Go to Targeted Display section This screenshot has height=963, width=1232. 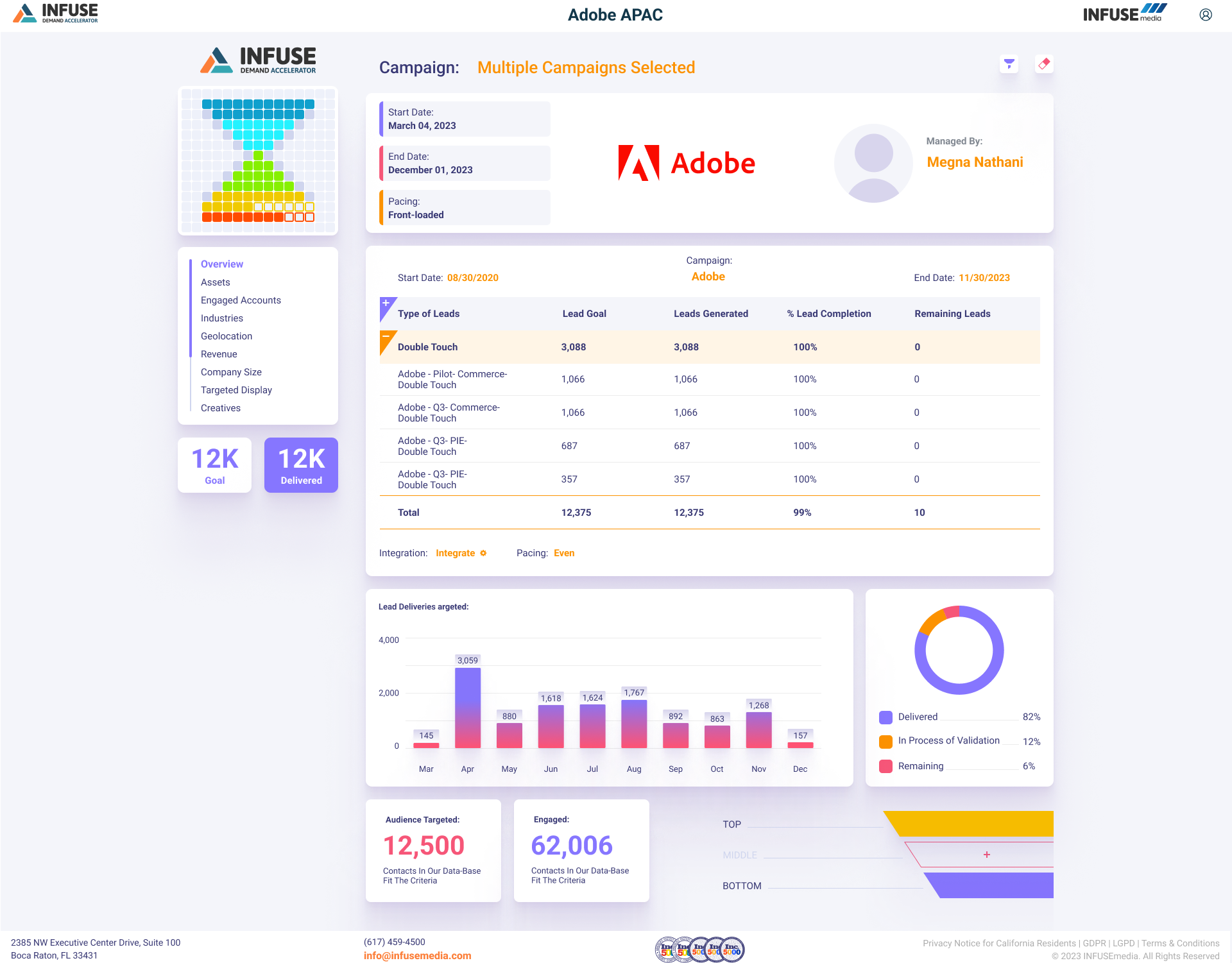(x=236, y=390)
